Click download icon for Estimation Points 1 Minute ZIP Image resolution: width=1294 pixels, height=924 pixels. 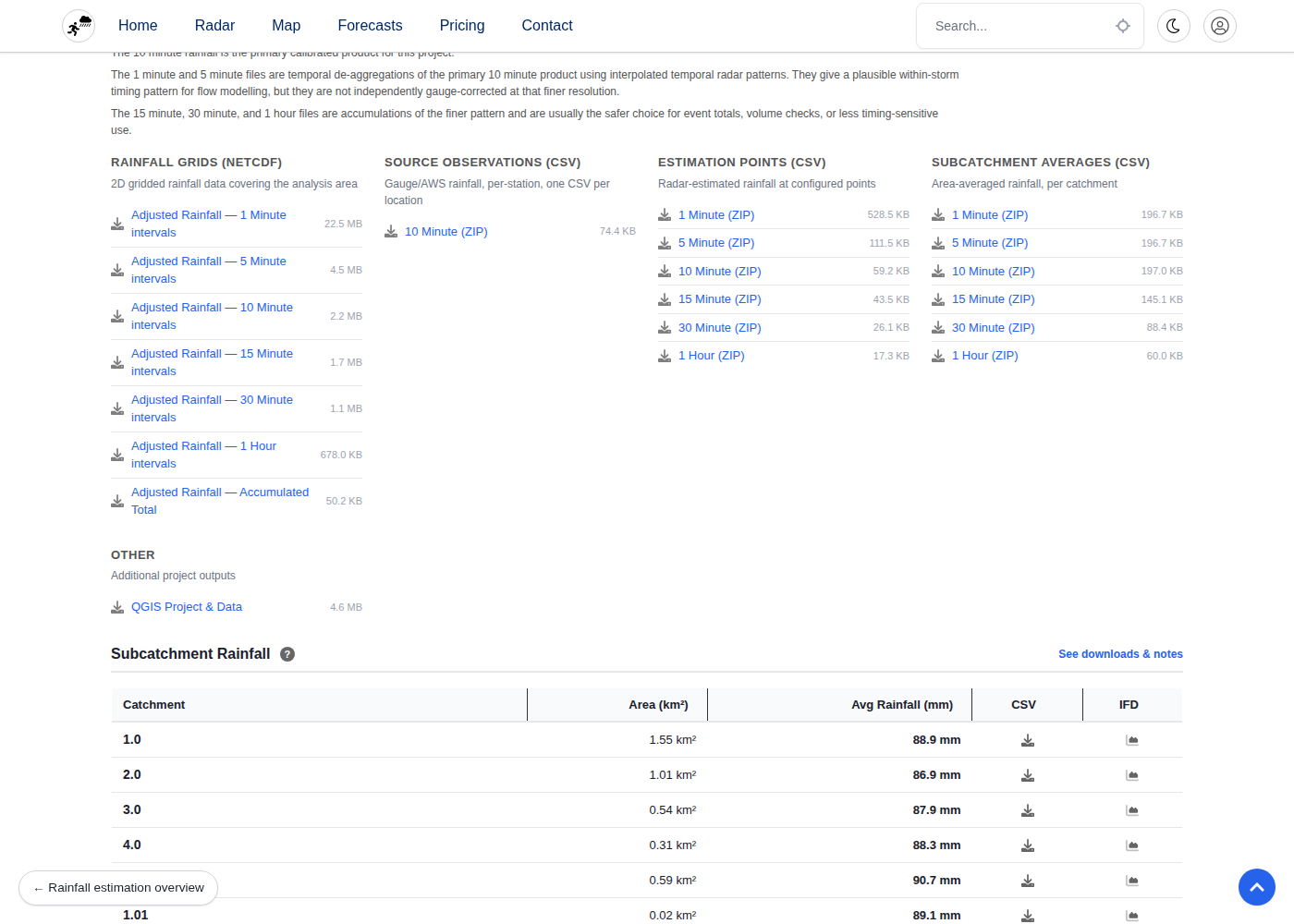pos(665,214)
